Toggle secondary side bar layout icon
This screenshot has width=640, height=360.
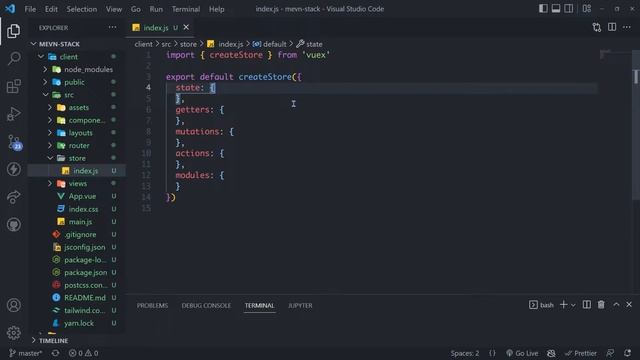pos(568,9)
